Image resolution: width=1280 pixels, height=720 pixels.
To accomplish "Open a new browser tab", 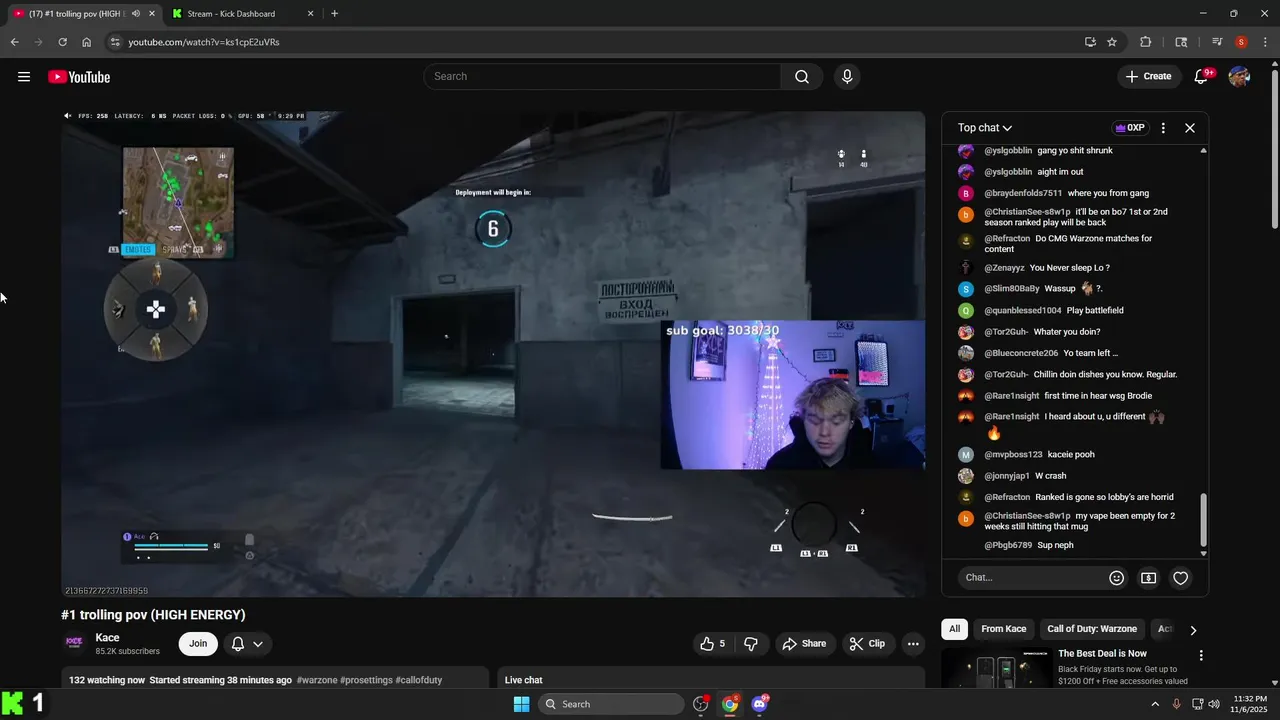I will pos(334,14).
